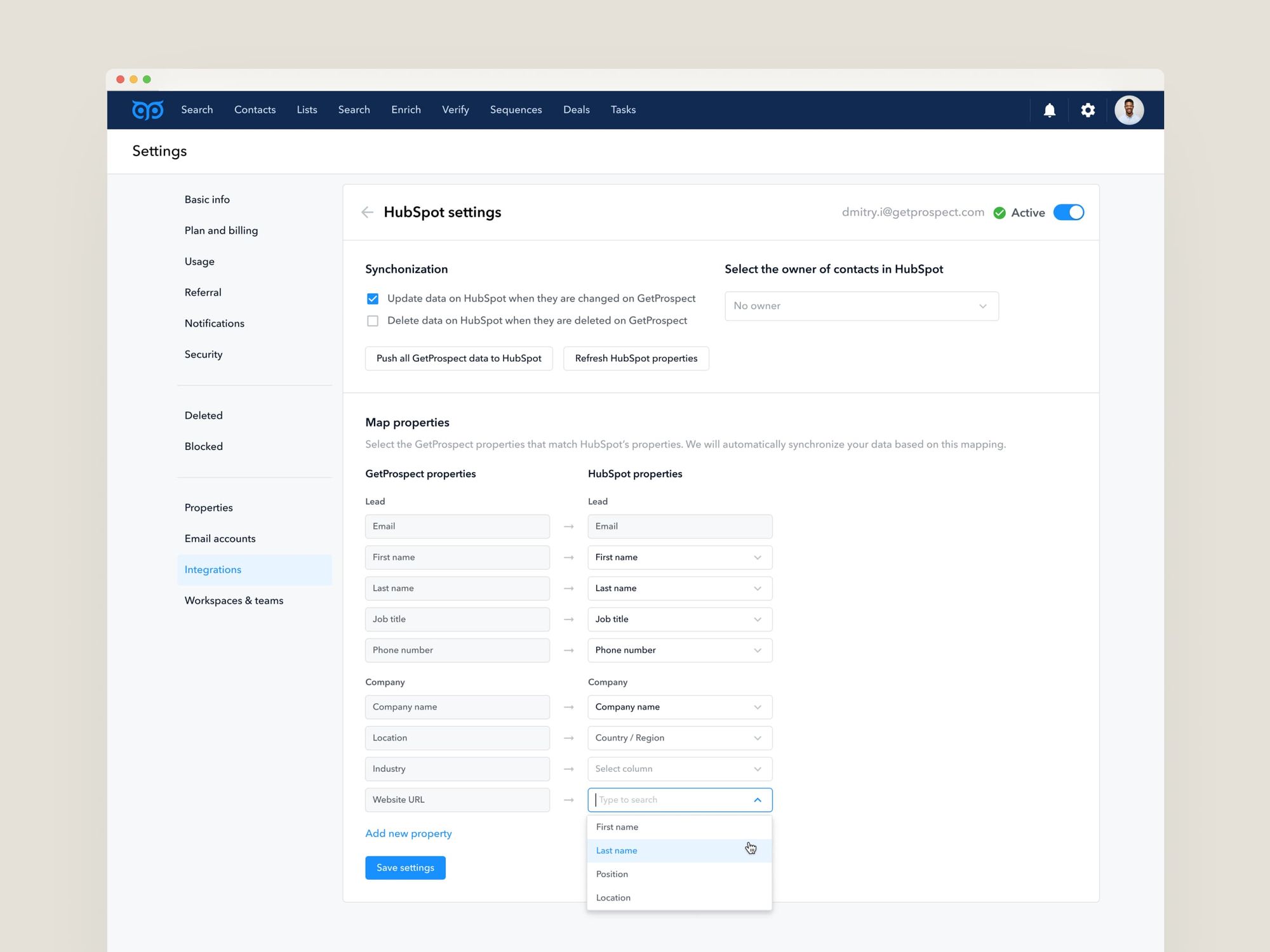Screen dimensions: 1270x952
Task: Click the green Active status checkmark
Action: coord(999,213)
